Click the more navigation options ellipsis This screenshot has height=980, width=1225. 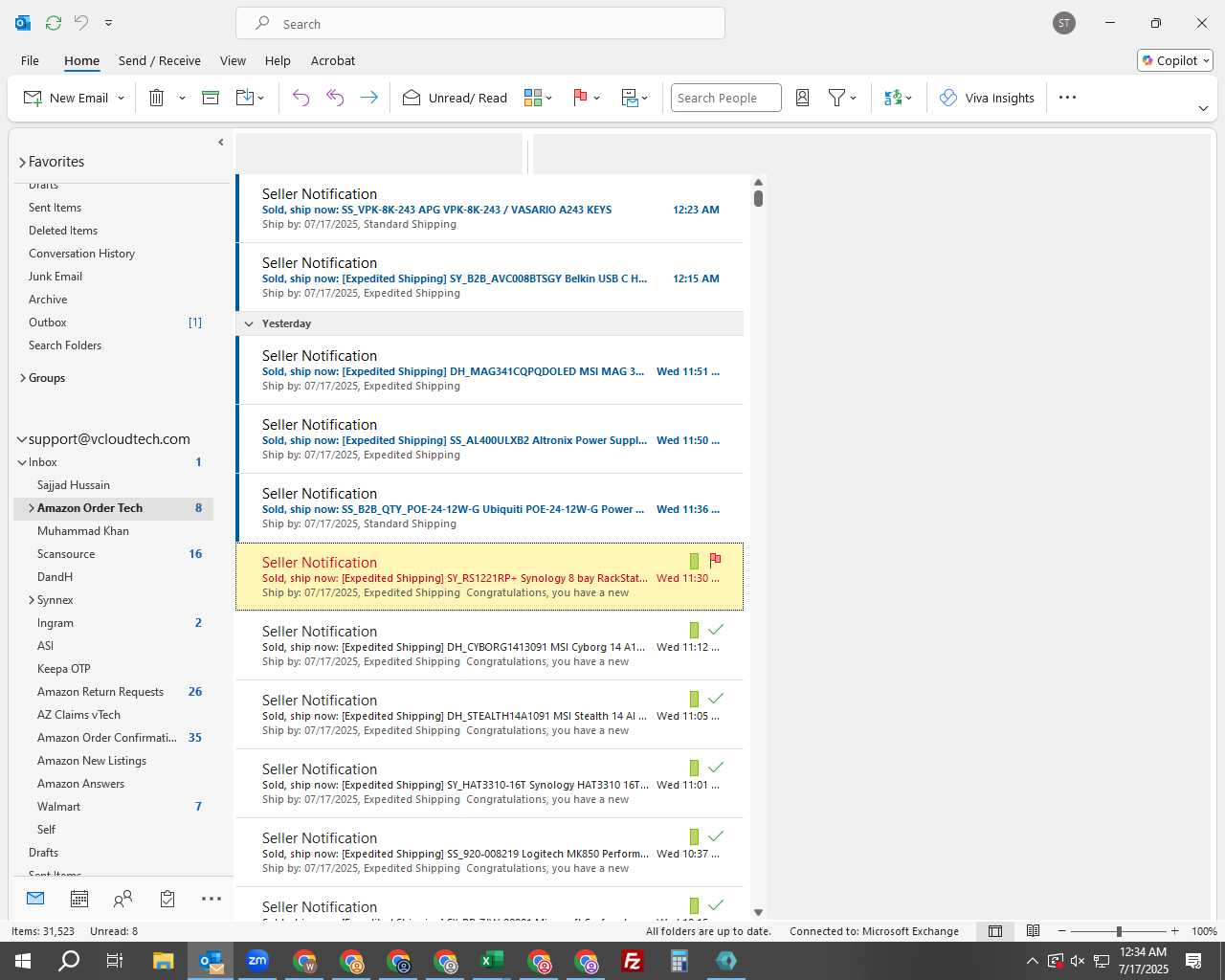click(x=212, y=899)
